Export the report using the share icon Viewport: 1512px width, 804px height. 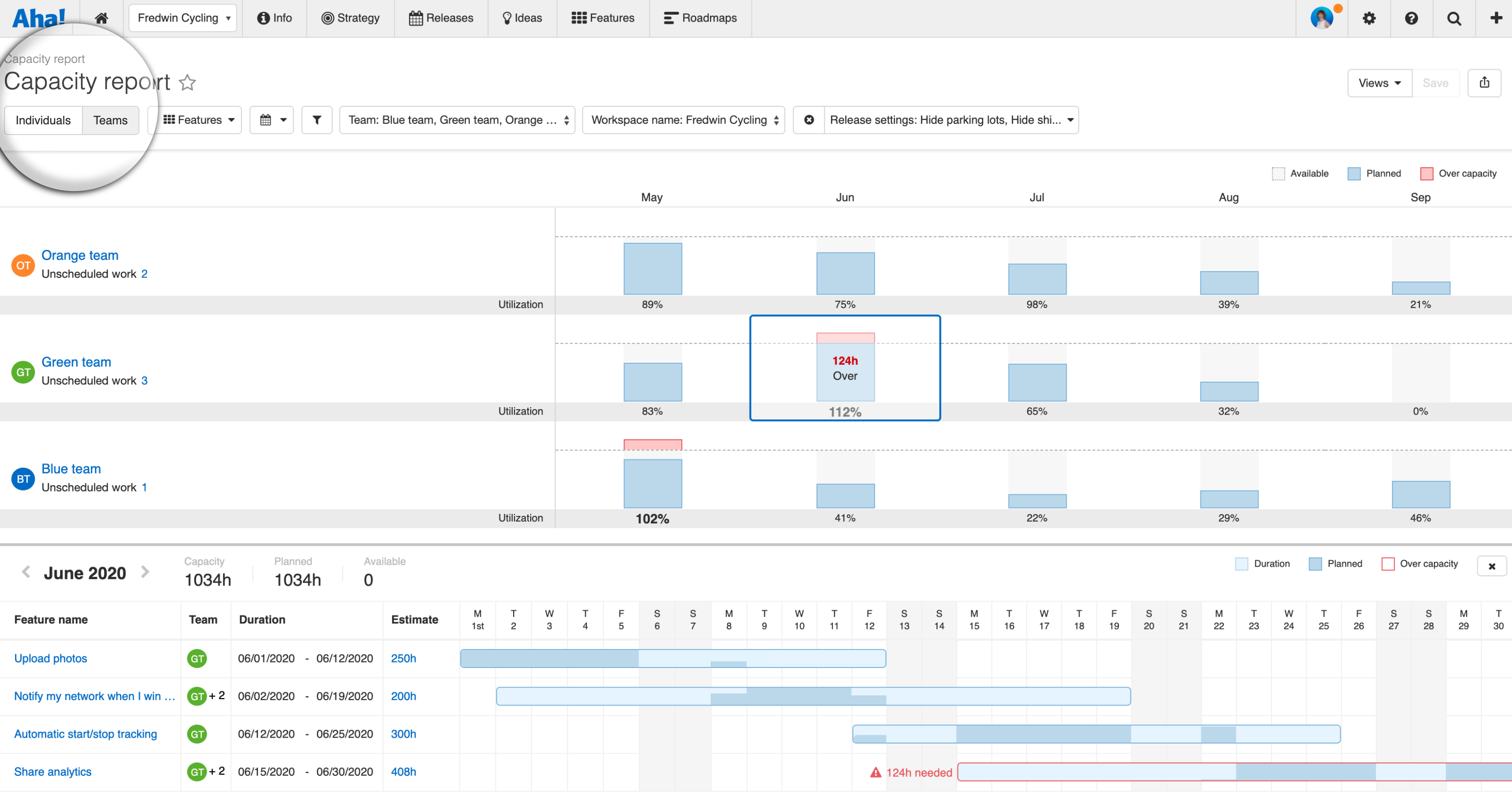(1484, 82)
